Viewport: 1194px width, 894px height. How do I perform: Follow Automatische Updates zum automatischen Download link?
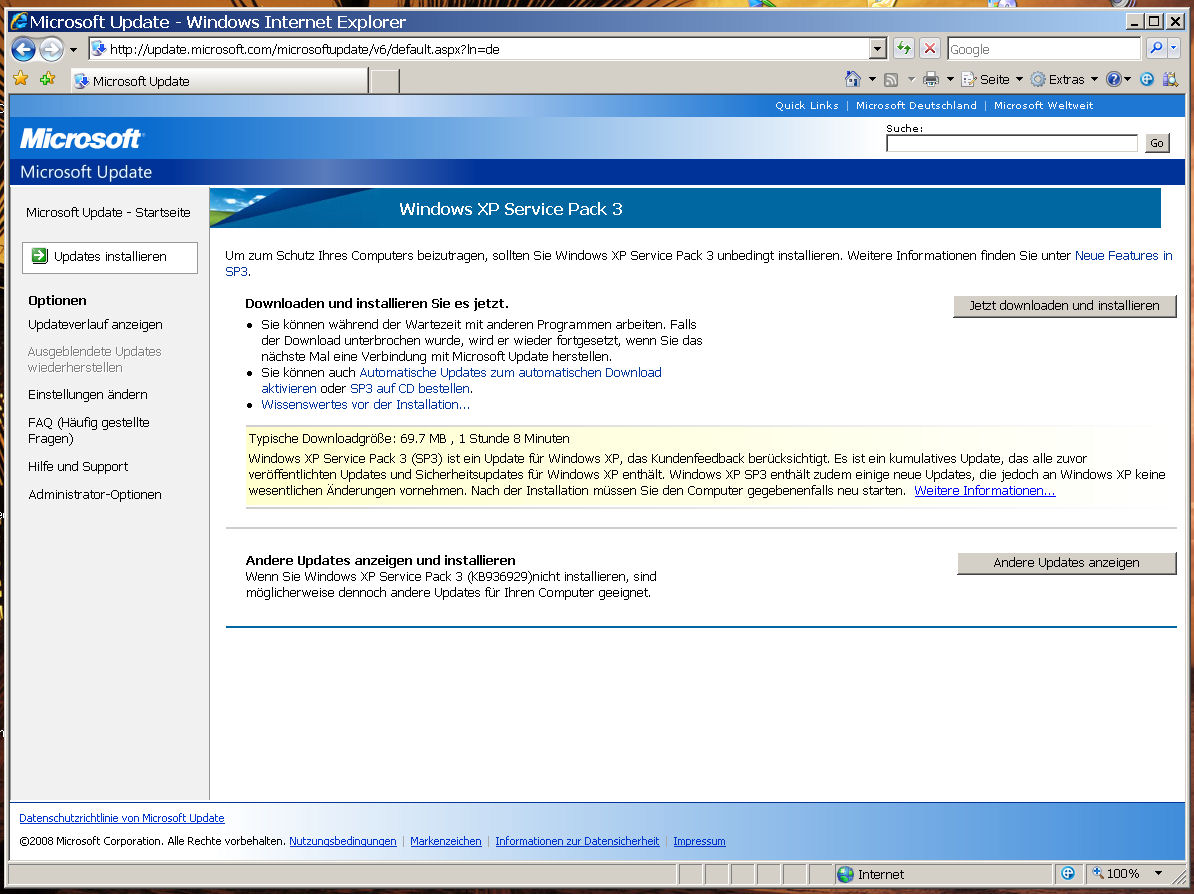click(510, 372)
